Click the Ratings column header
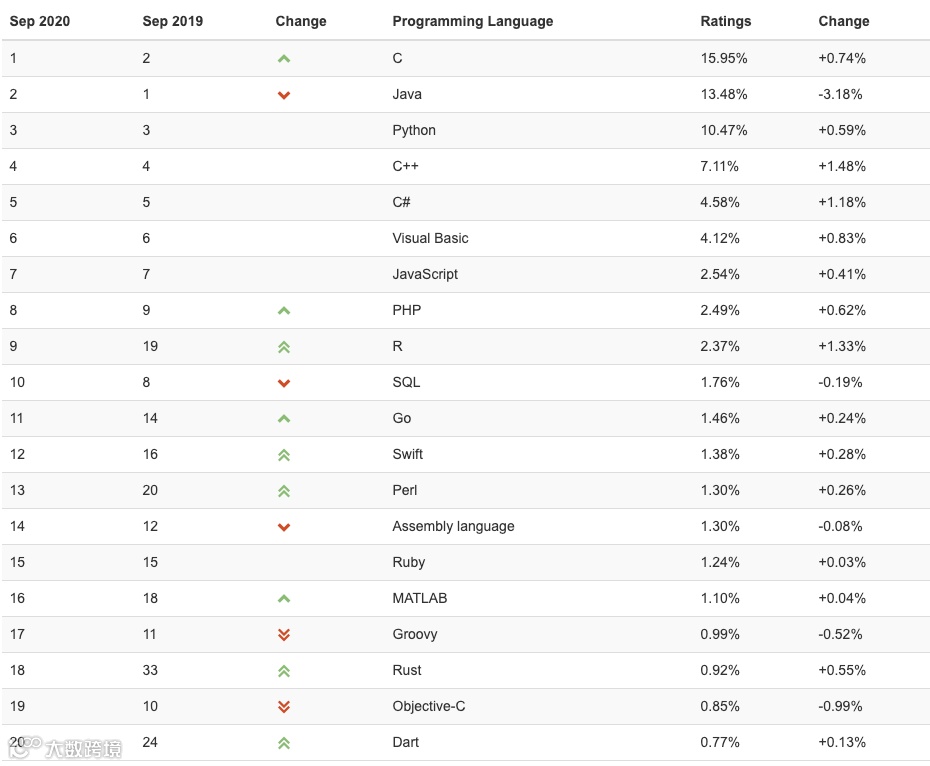Image resolution: width=930 pixels, height=766 pixels. pyautogui.click(x=725, y=21)
